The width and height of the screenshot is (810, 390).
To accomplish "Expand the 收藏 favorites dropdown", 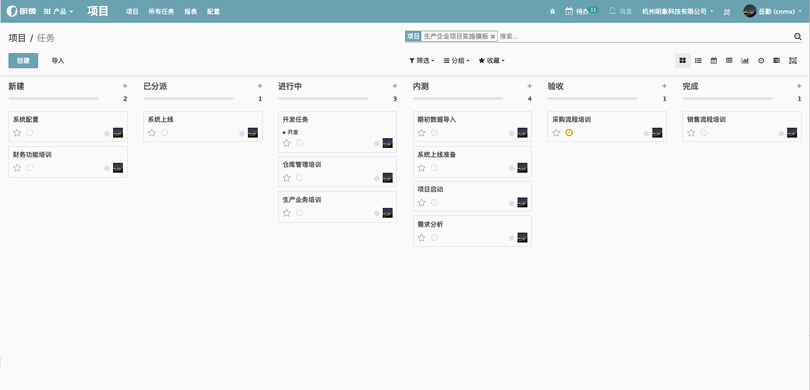I will pos(491,60).
